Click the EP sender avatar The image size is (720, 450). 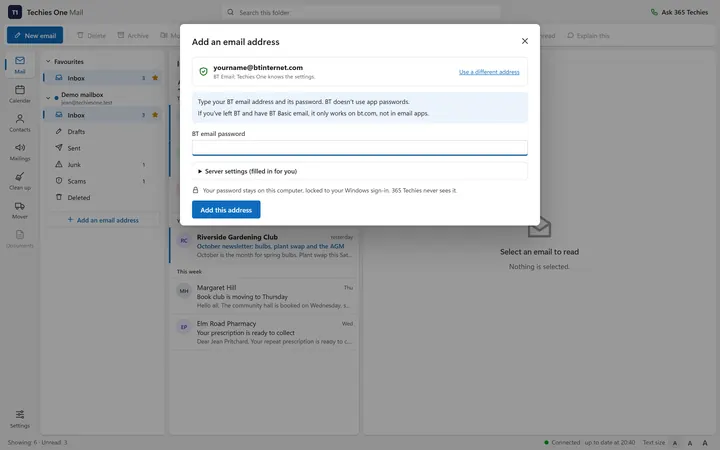(184, 327)
